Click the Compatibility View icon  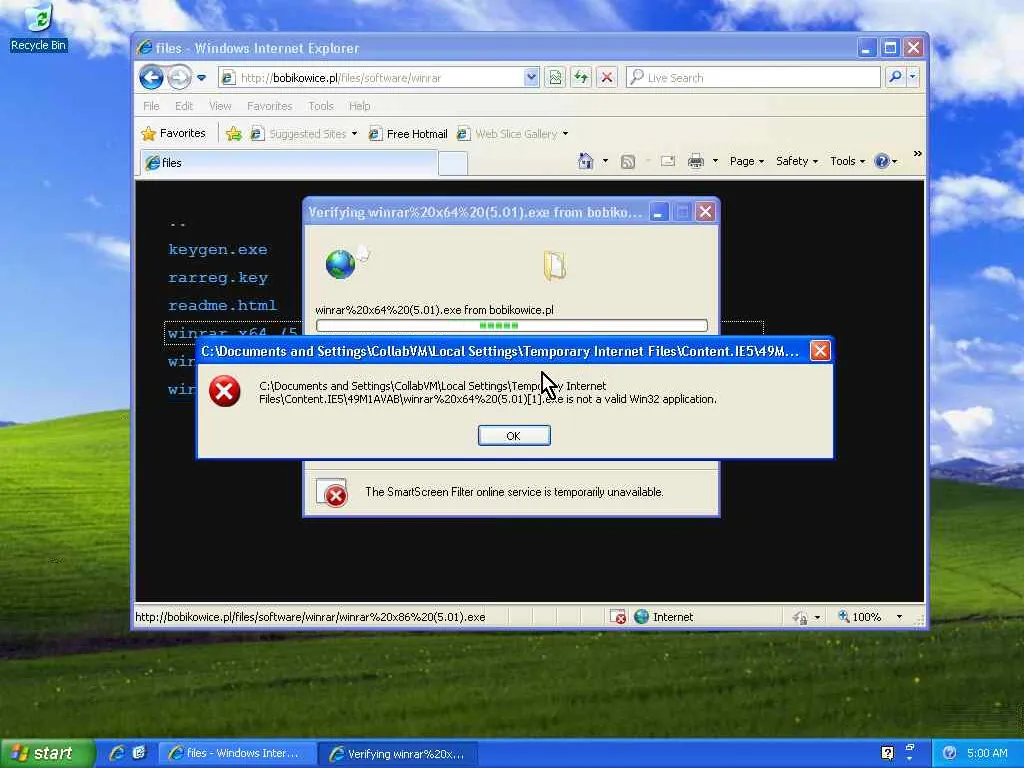coord(555,78)
